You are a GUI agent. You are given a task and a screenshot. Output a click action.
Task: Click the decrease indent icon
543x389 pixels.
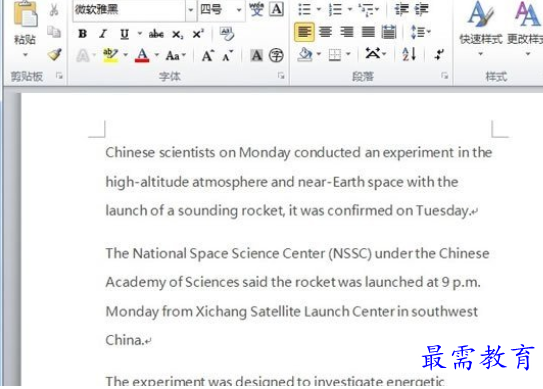pyautogui.click(x=402, y=9)
